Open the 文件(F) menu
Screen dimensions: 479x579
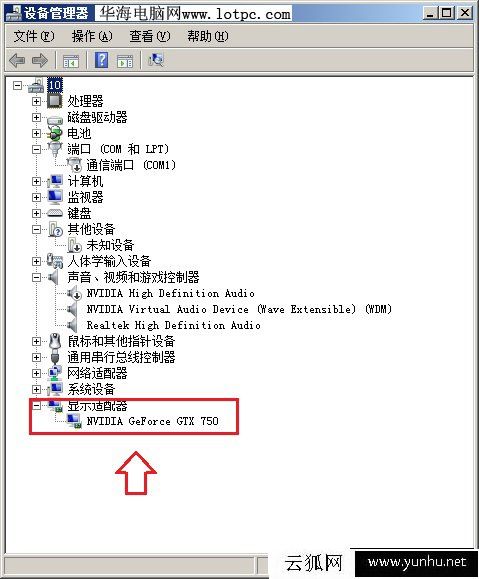(x=34, y=36)
